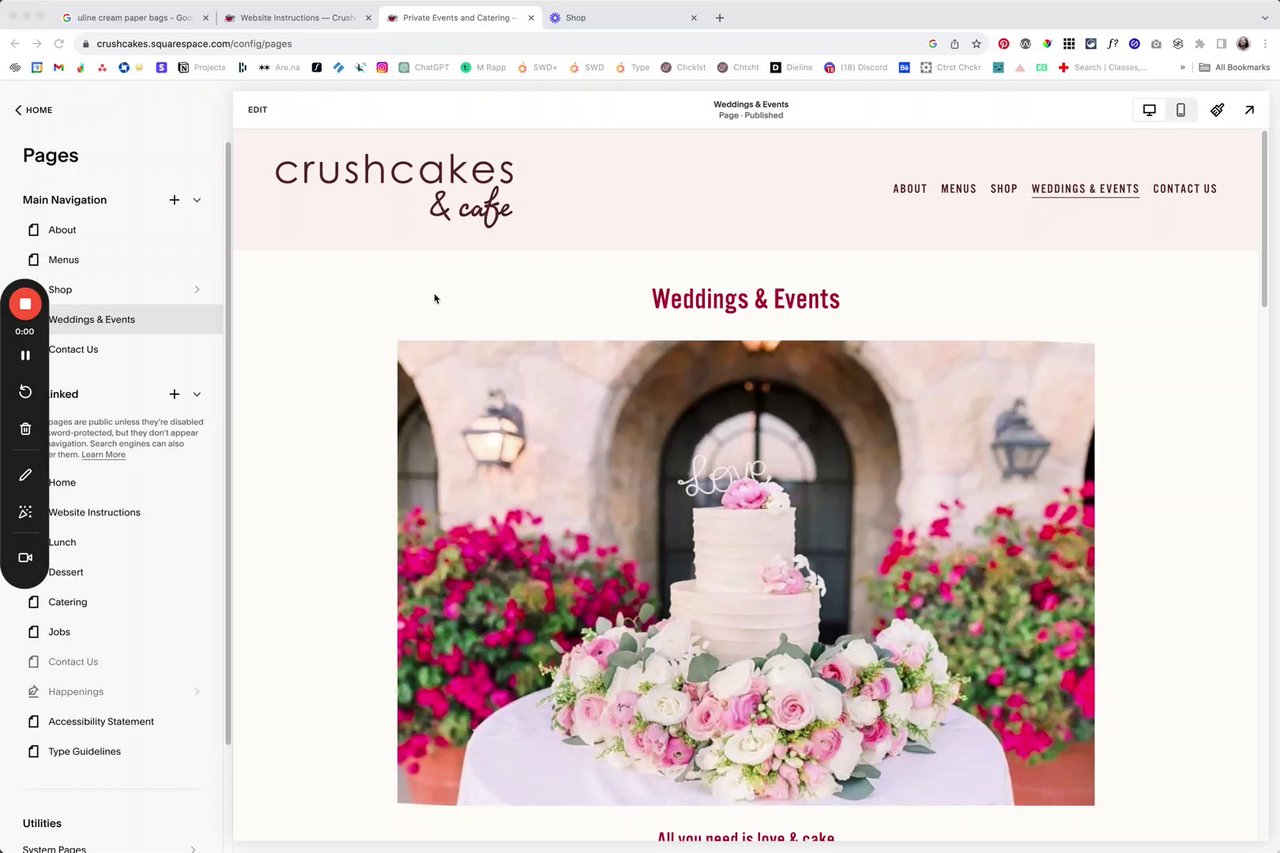Expand the Shop page folder
The width and height of the screenshot is (1280, 853).
197,290
